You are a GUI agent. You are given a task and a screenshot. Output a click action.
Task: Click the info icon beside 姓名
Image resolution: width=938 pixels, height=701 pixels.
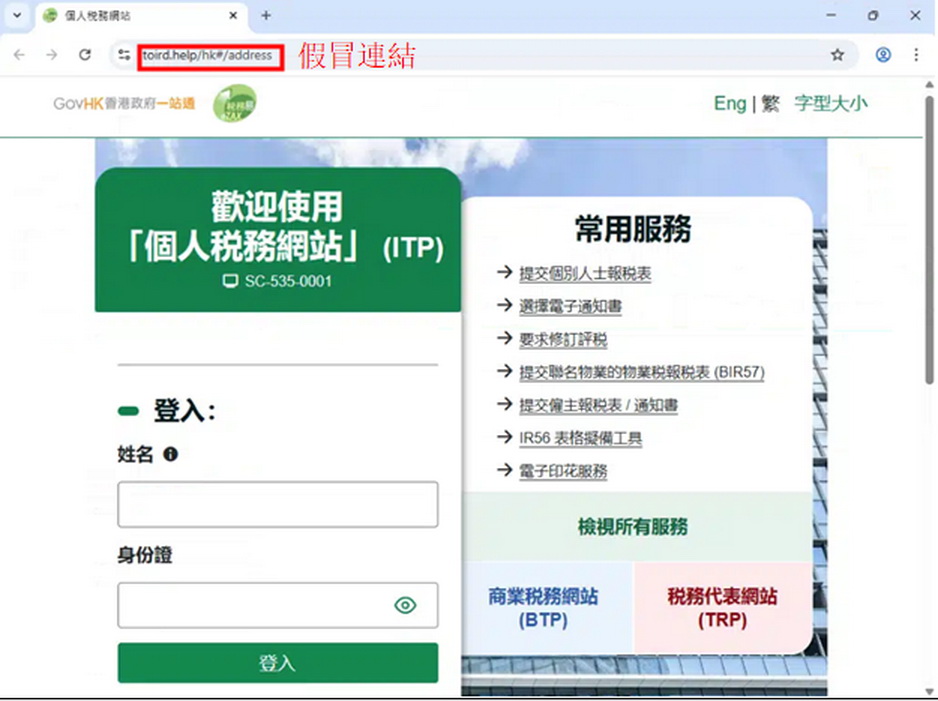(170, 455)
